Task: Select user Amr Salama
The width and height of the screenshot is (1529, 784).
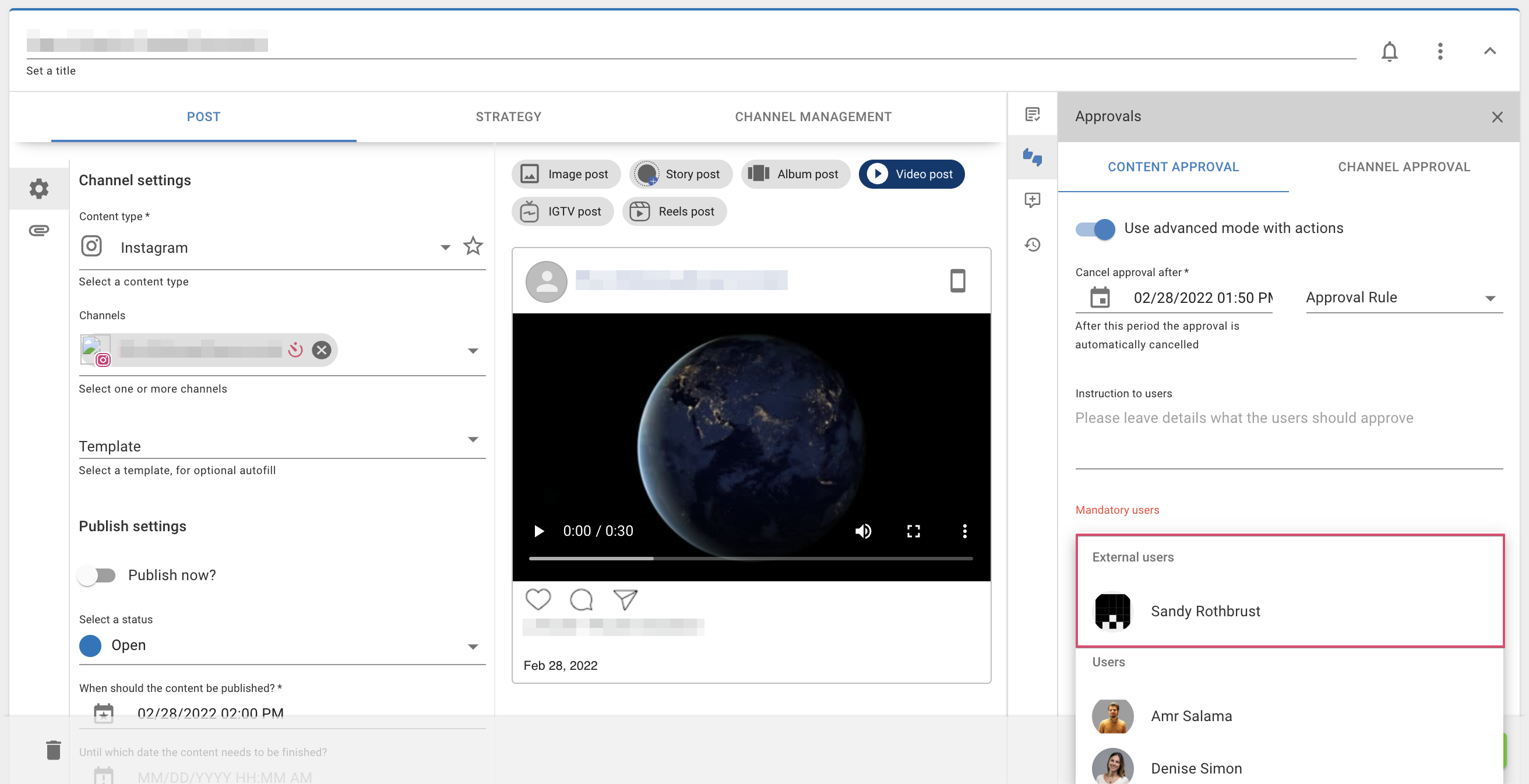Action: (x=1289, y=716)
